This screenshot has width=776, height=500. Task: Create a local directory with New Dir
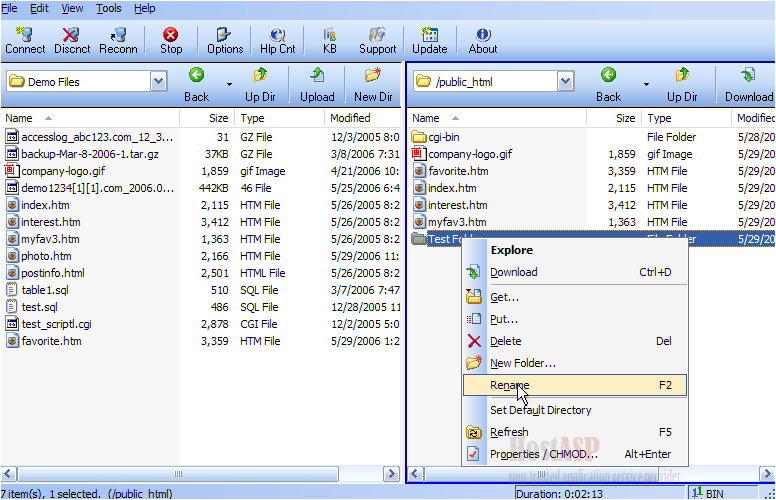point(373,84)
